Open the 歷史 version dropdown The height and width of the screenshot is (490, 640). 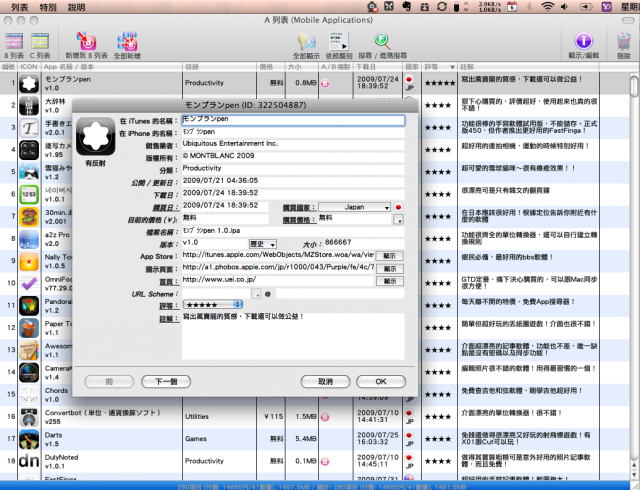click(263, 244)
